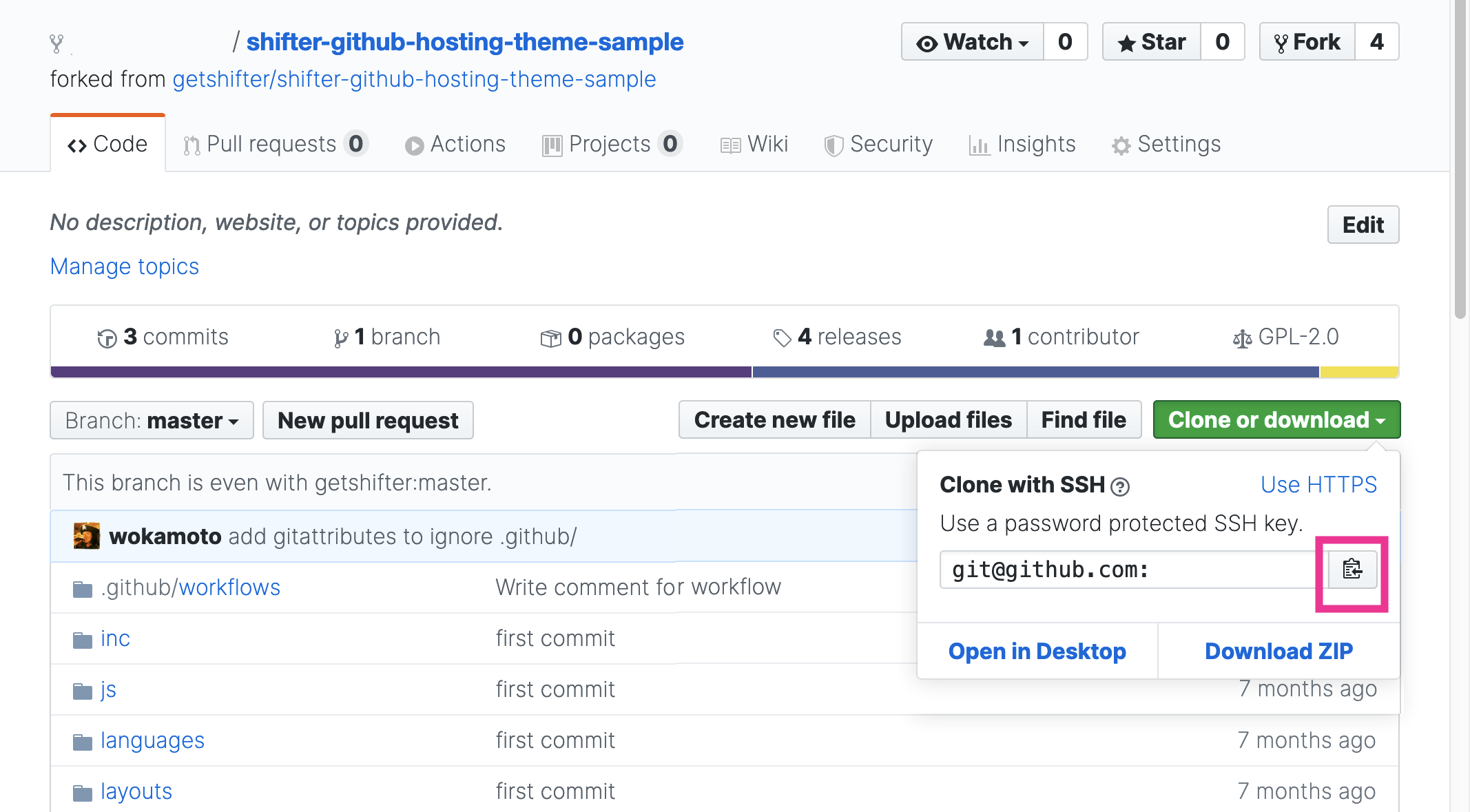Switch to the Pull requests tab

point(276,144)
